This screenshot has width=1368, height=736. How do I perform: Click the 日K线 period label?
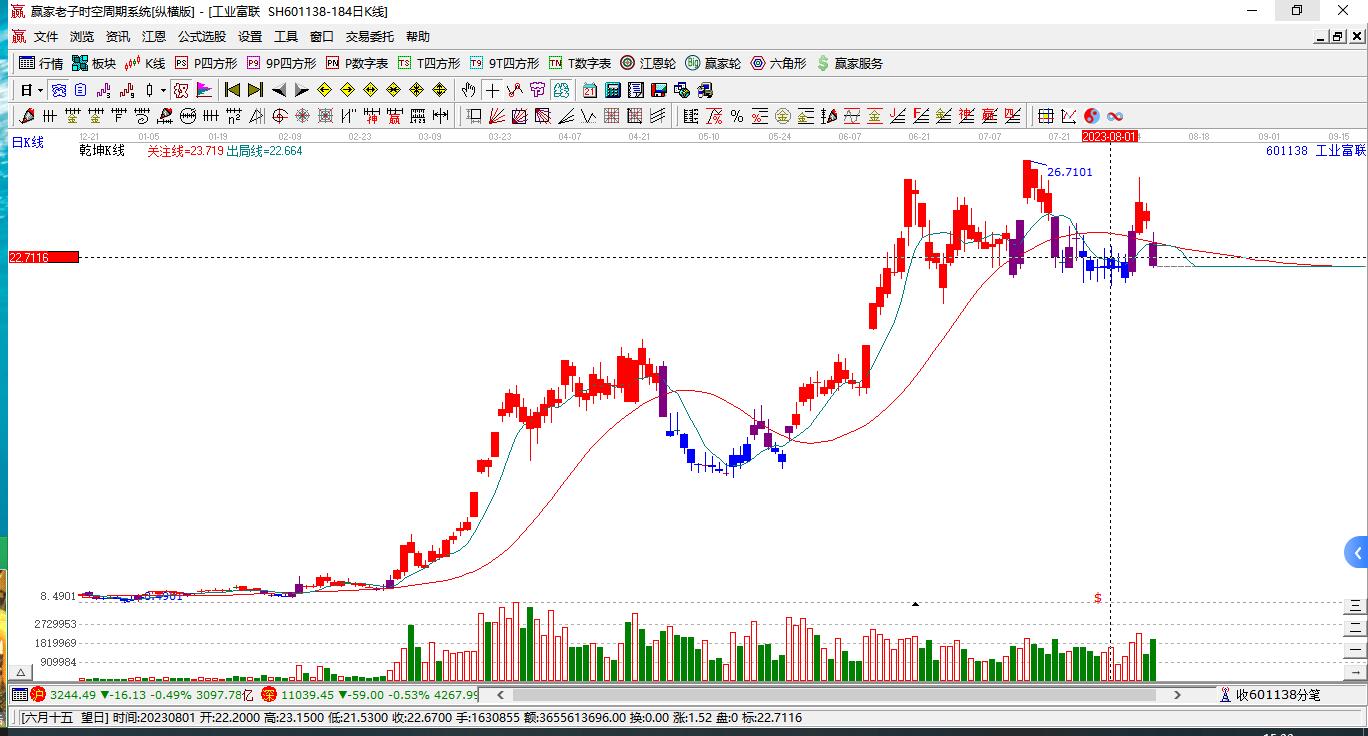28,142
